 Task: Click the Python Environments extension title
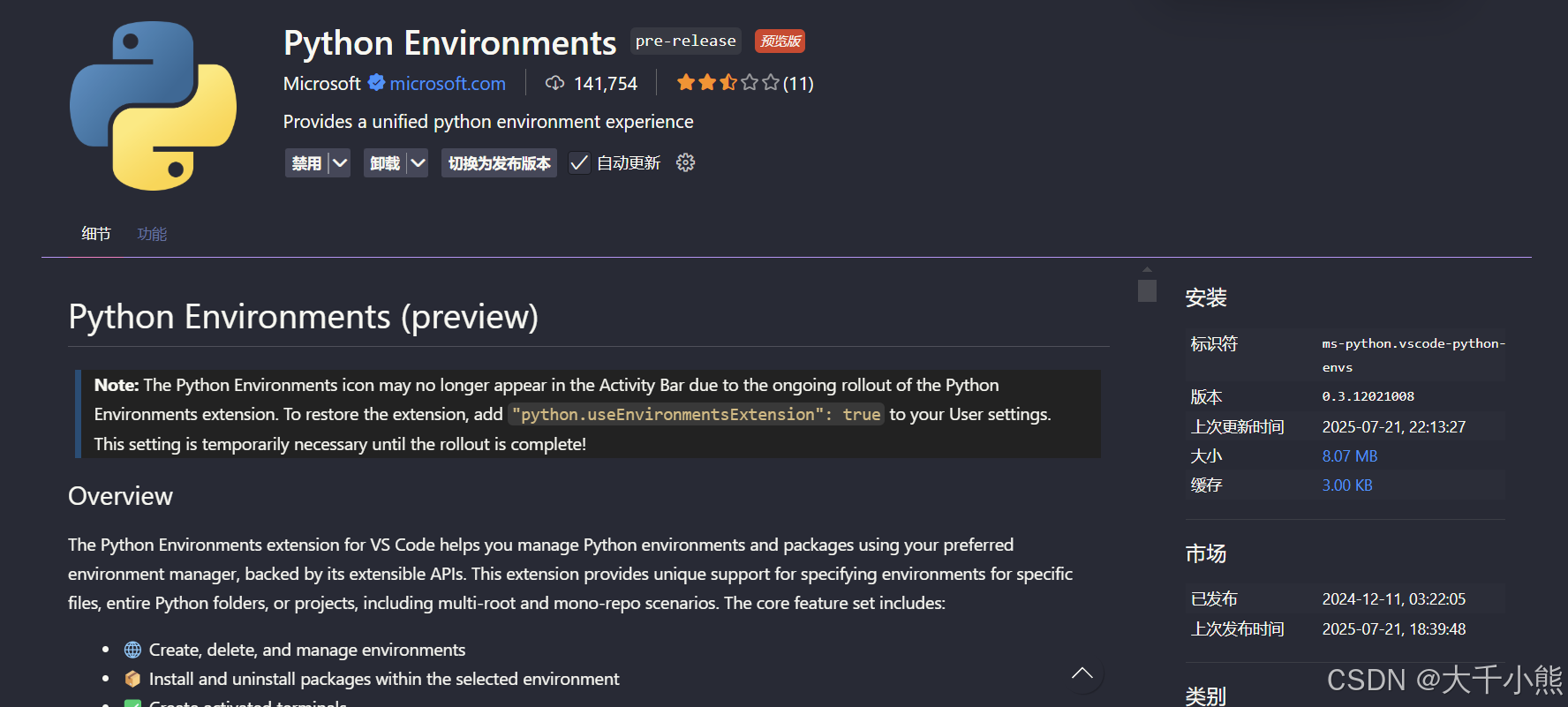pyautogui.click(x=450, y=42)
